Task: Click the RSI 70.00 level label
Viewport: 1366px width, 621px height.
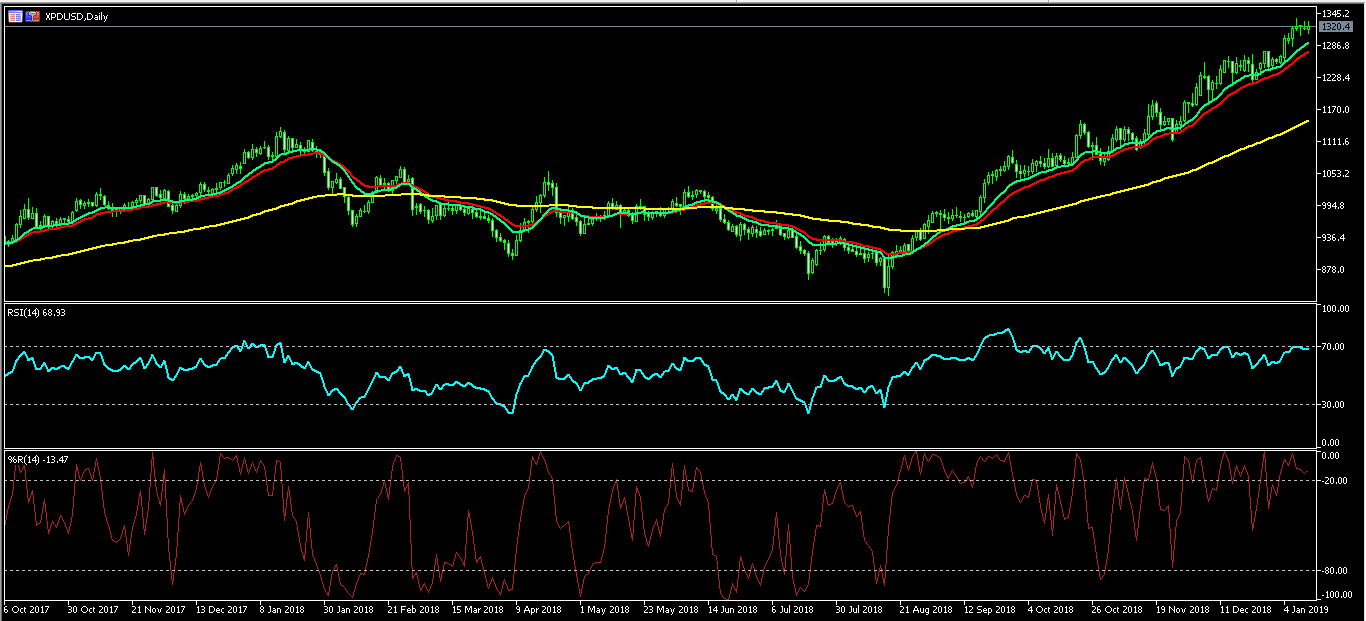Action: 1332,347
